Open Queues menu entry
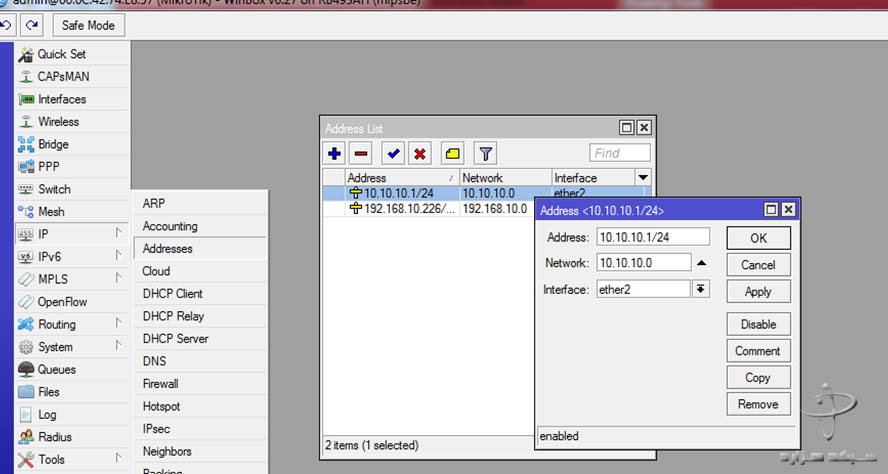Screen dimensions: 888x474 pos(71,369)
